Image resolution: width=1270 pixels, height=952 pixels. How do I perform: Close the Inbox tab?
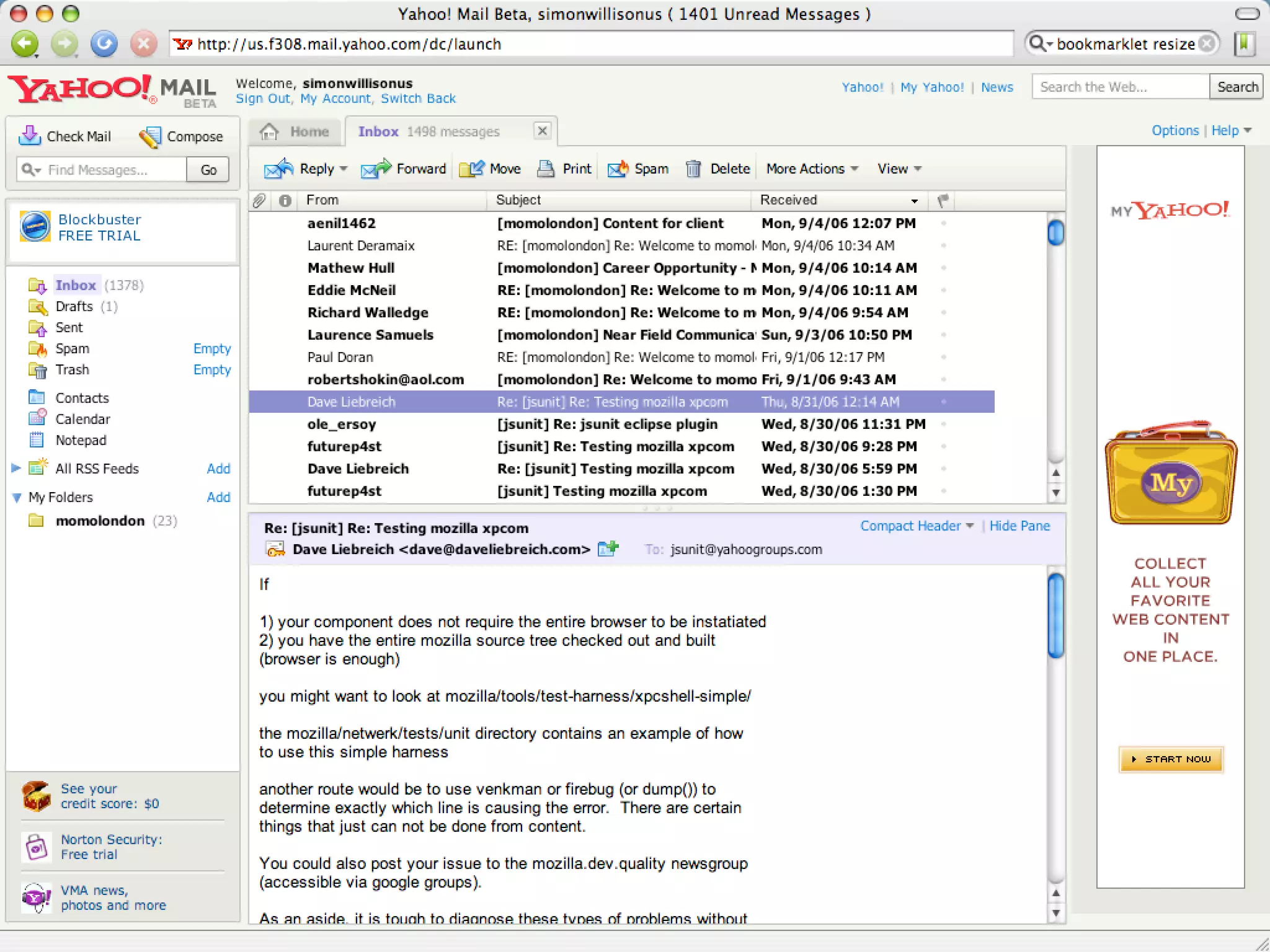pyautogui.click(x=542, y=131)
